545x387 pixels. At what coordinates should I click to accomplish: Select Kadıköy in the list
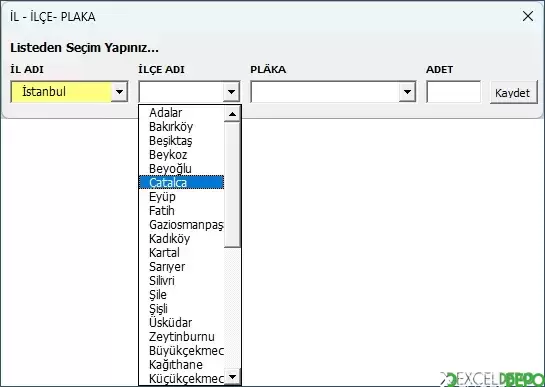(181, 239)
